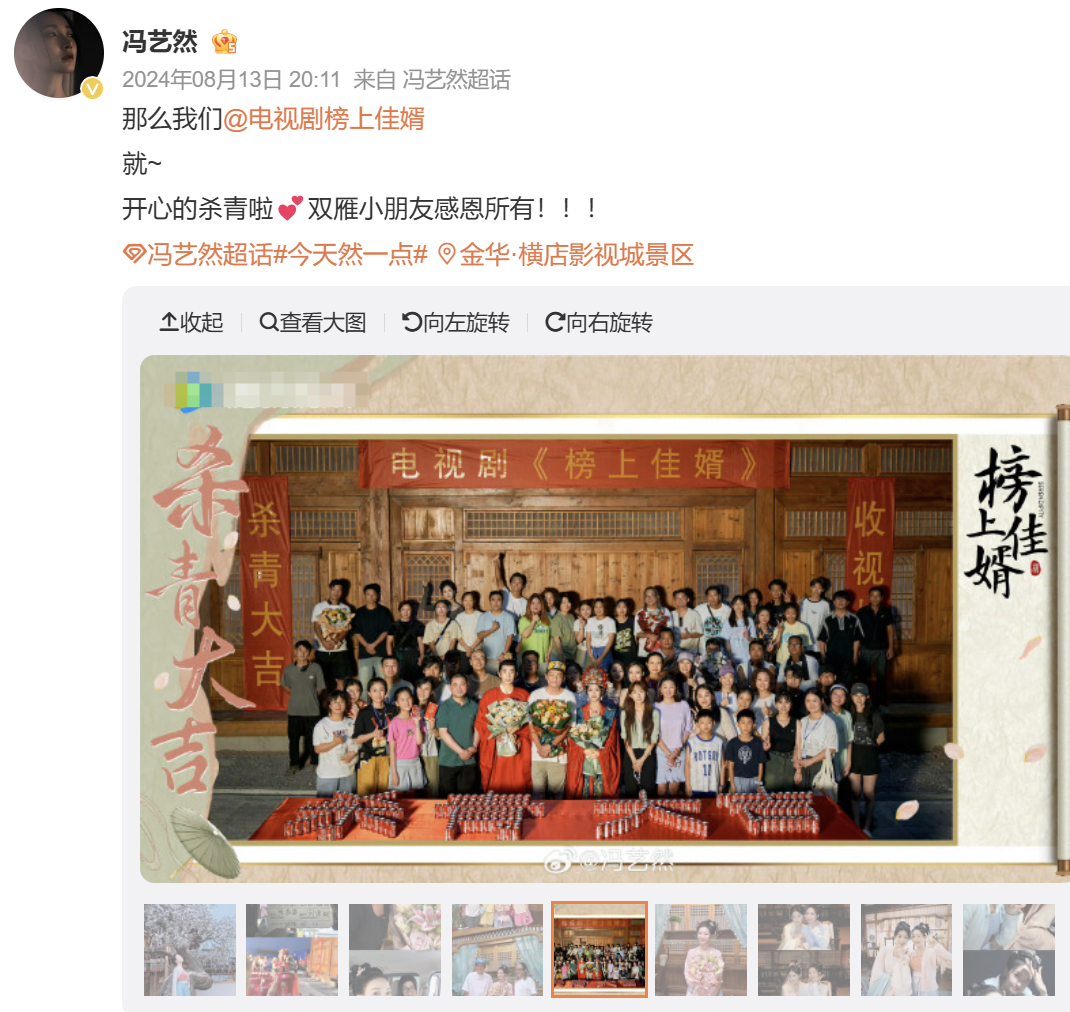1070x1012 pixels.
Task: Select the first thumbnail with blossoming tree
Action: pos(190,950)
